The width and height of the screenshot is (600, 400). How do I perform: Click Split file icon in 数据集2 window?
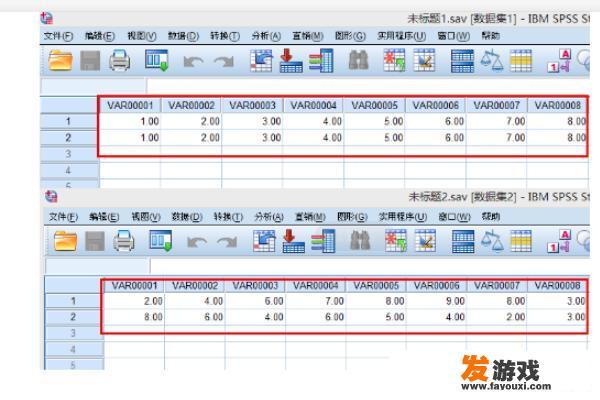463,242
